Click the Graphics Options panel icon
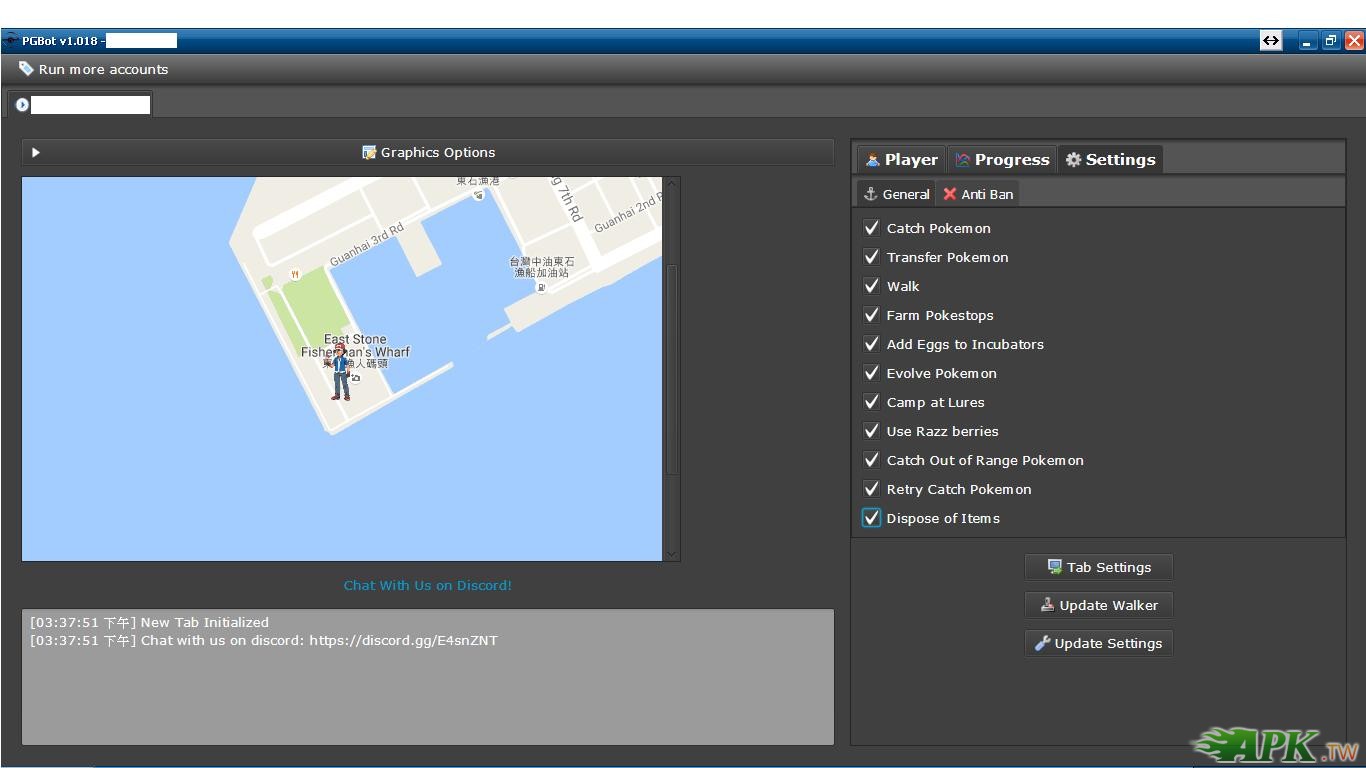Screen dimensions: 1366x768 pyautogui.click(x=369, y=153)
